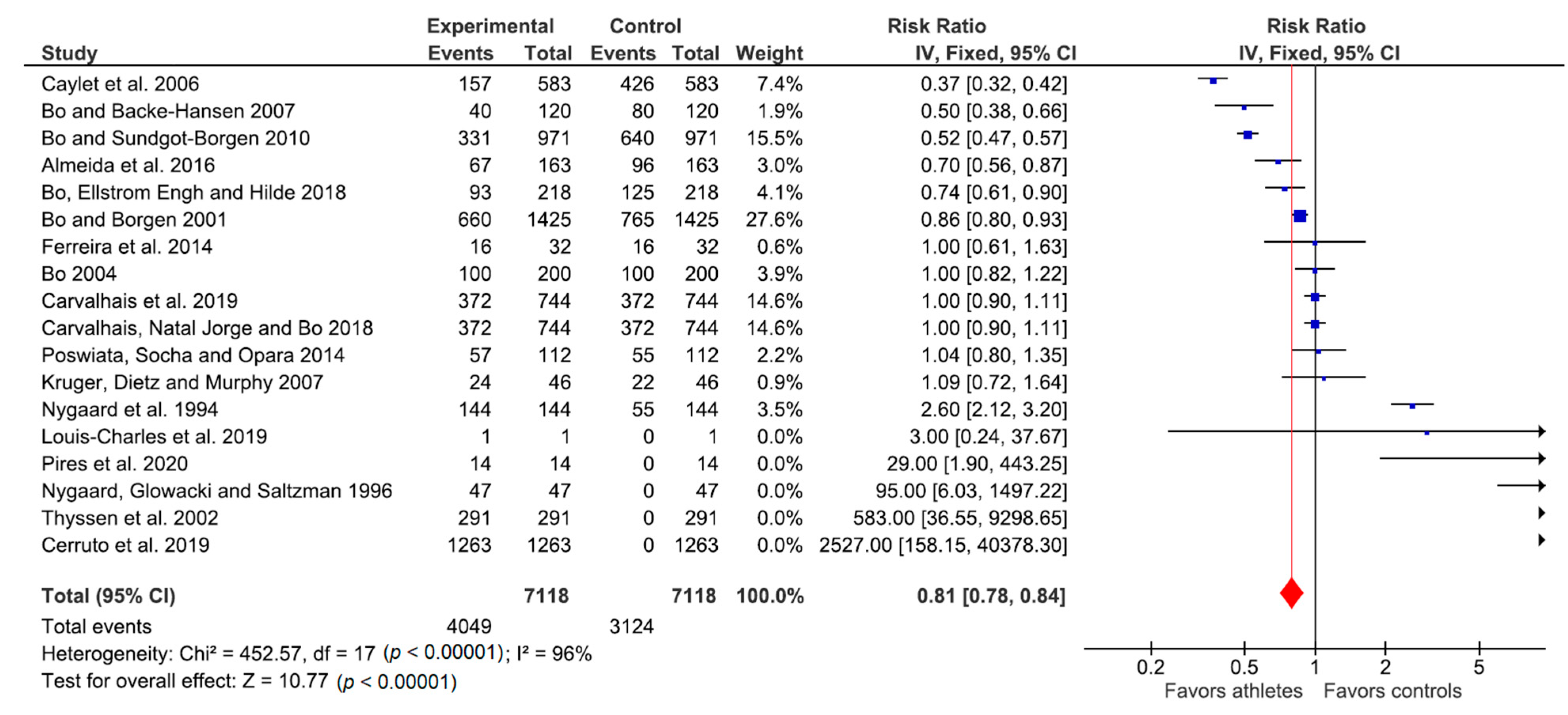Click the arrowhead on Thyssen et al. 2002 row
This screenshot has width=1568, height=715.
[1541, 513]
